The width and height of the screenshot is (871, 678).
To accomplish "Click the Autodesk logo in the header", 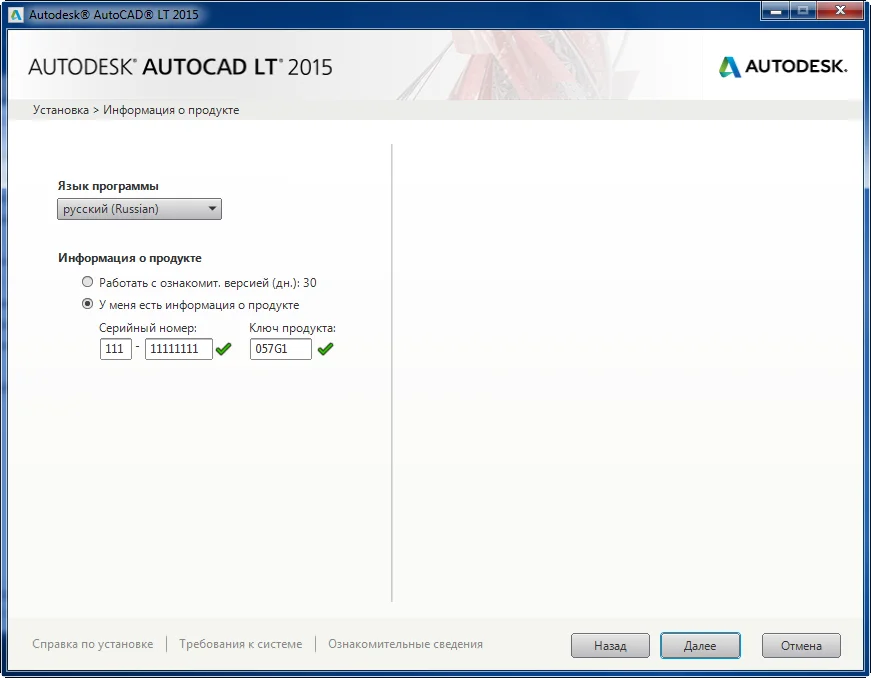I will click(783, 67).
